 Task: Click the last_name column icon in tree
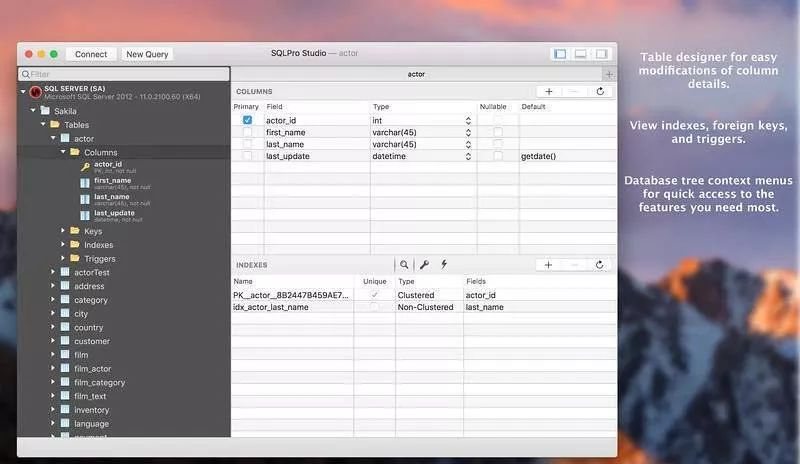[85, 199]
